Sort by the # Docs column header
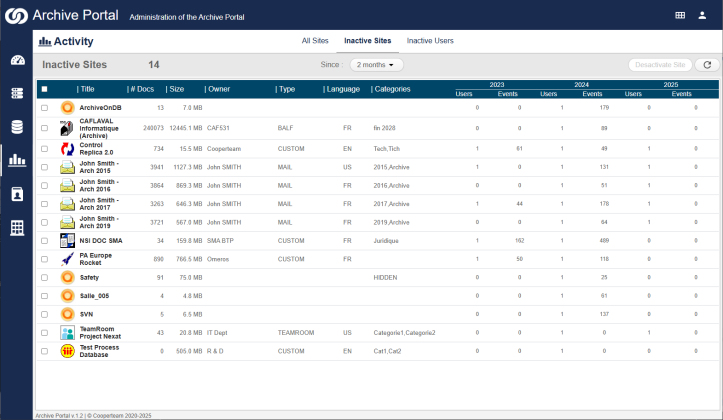The height and width of the screenshot is (420, 723). pyautogui.click(x=142, y=89)
